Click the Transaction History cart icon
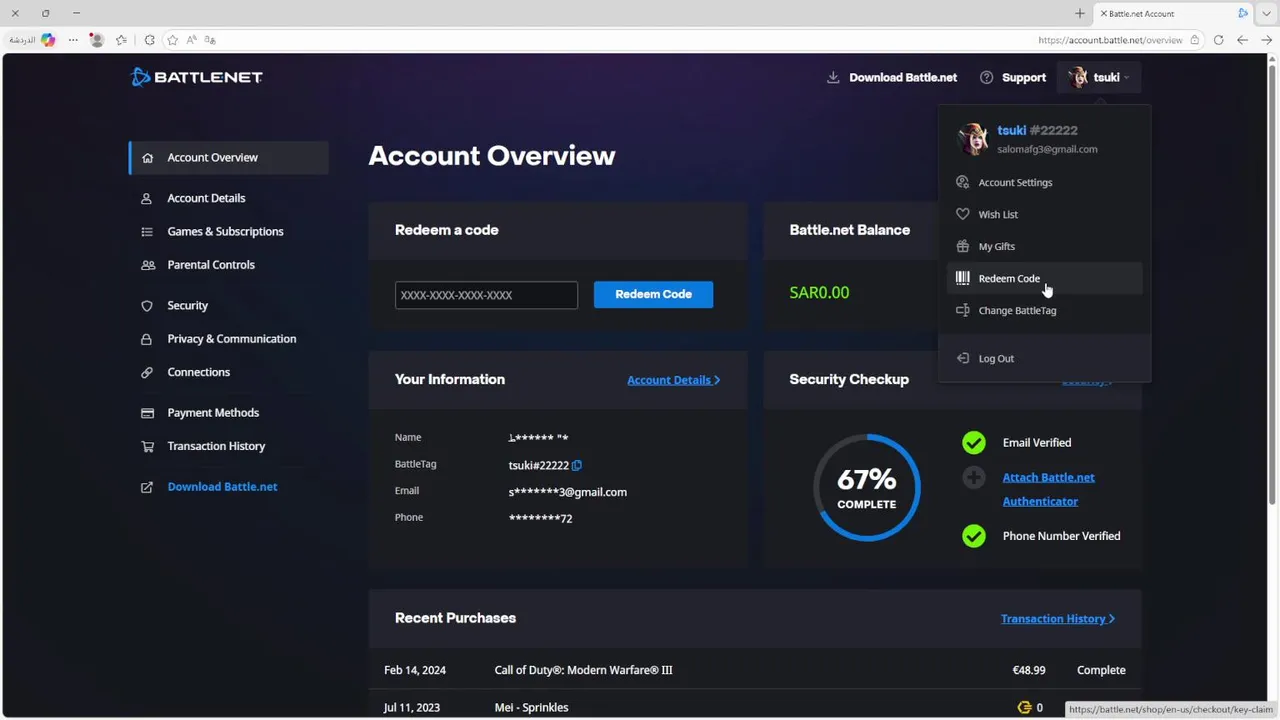This screenshot has width=1280, height=720. point(148,446)
